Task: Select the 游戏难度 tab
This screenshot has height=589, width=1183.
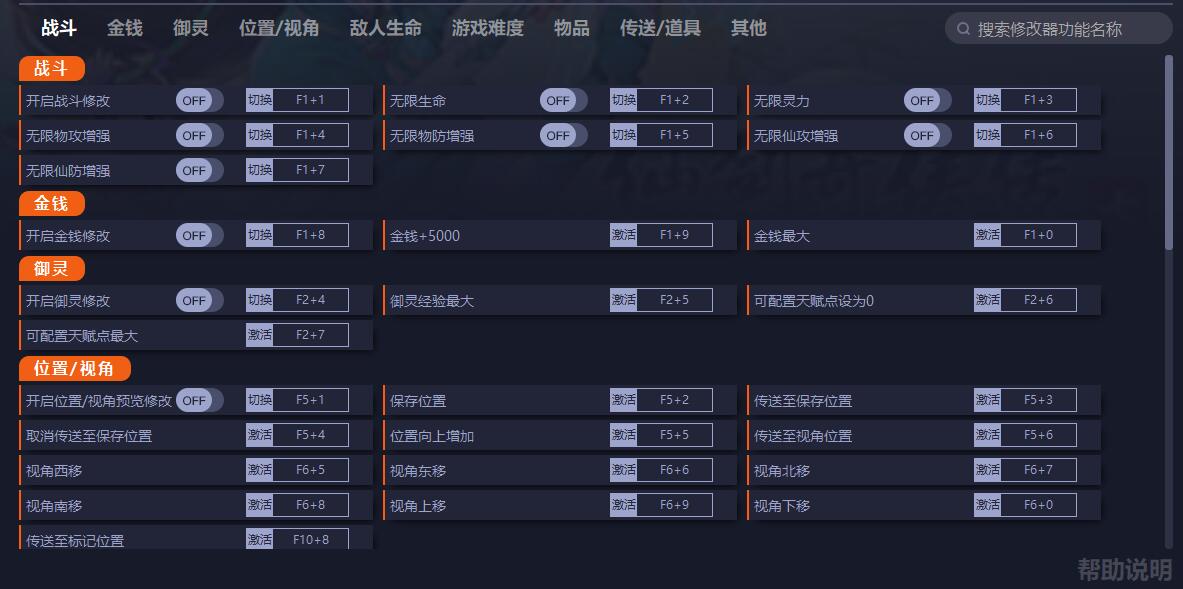Action: [488, 28]
